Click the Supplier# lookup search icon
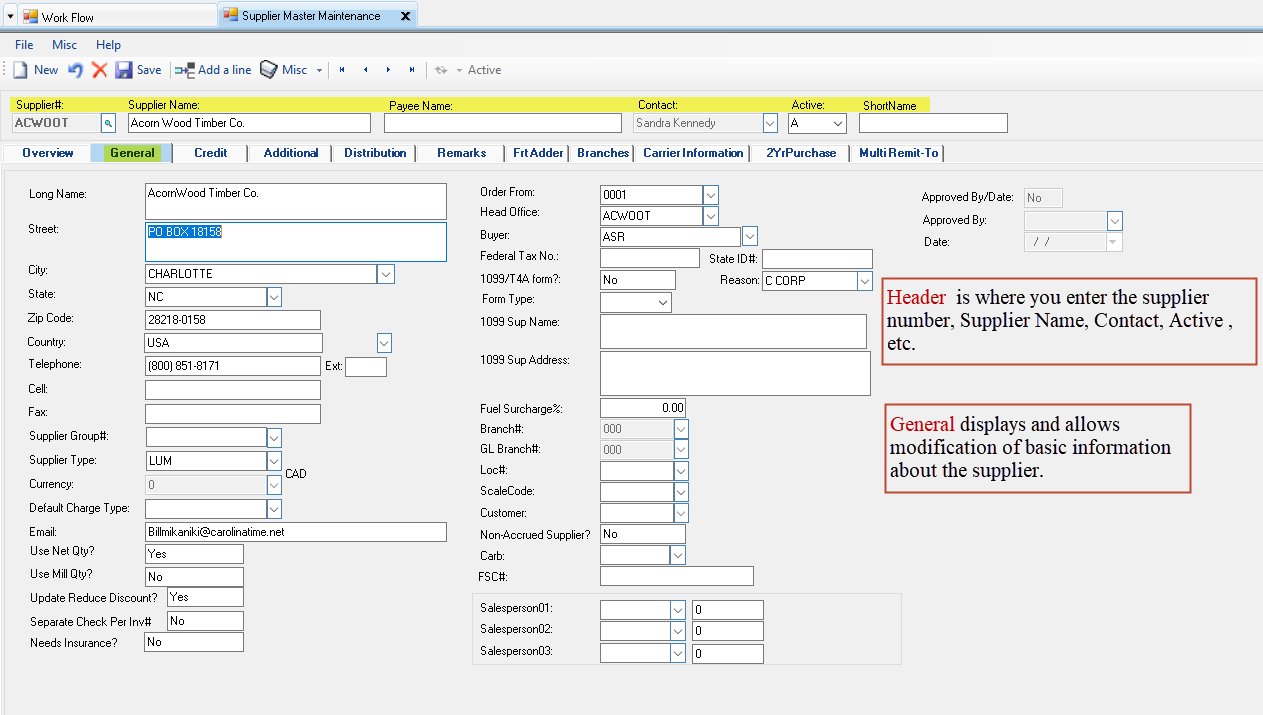This screenshot has width=1263, height=715. coord(108,123)
